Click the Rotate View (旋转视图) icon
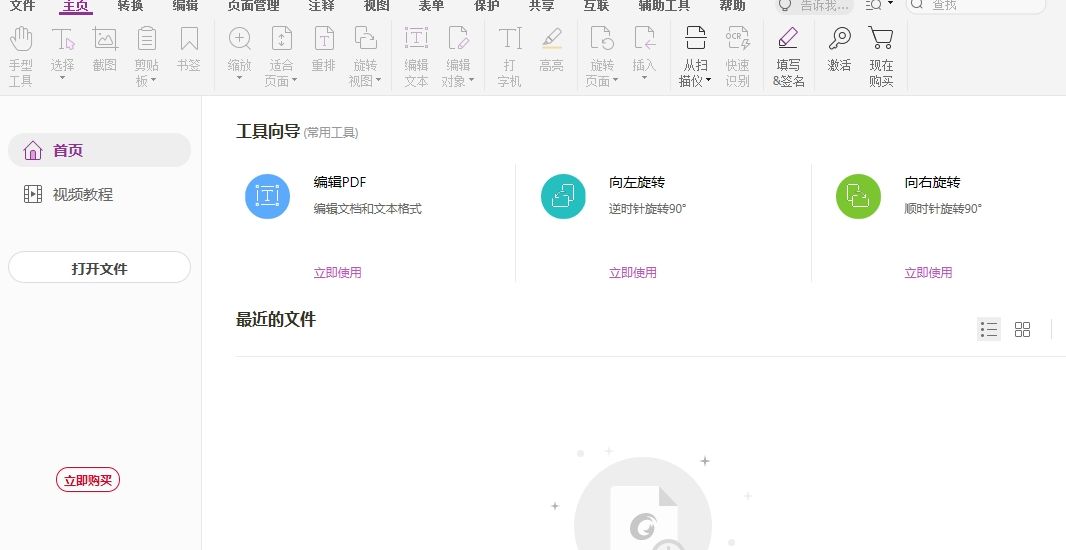 (366, 39)
